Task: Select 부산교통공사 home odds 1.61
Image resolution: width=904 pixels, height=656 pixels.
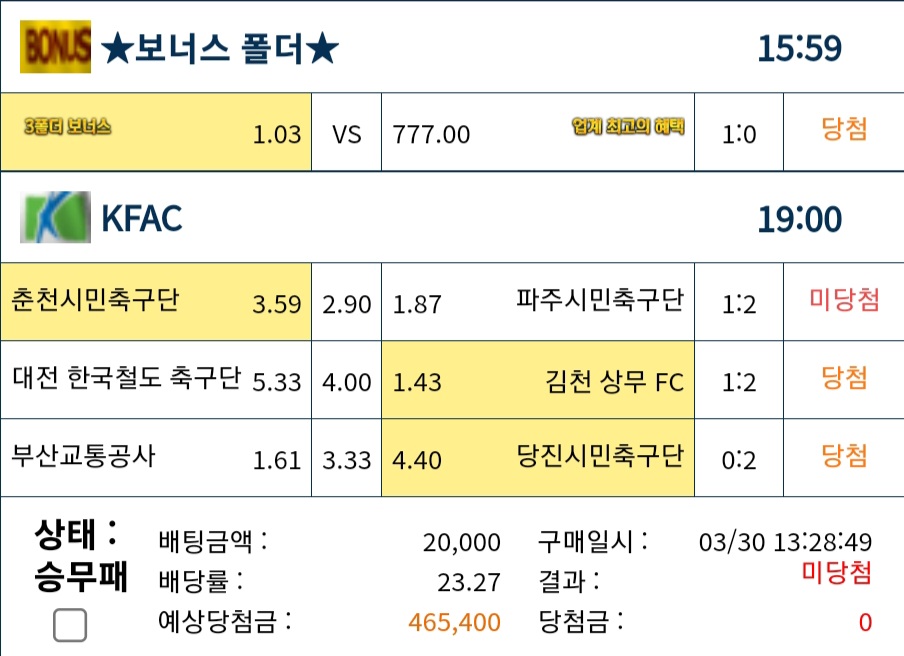Action: pos(156,458)
